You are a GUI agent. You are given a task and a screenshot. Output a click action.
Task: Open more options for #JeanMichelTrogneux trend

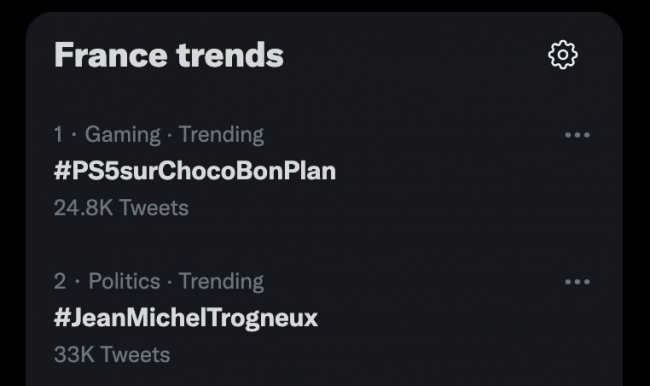(x=577, y=282)
